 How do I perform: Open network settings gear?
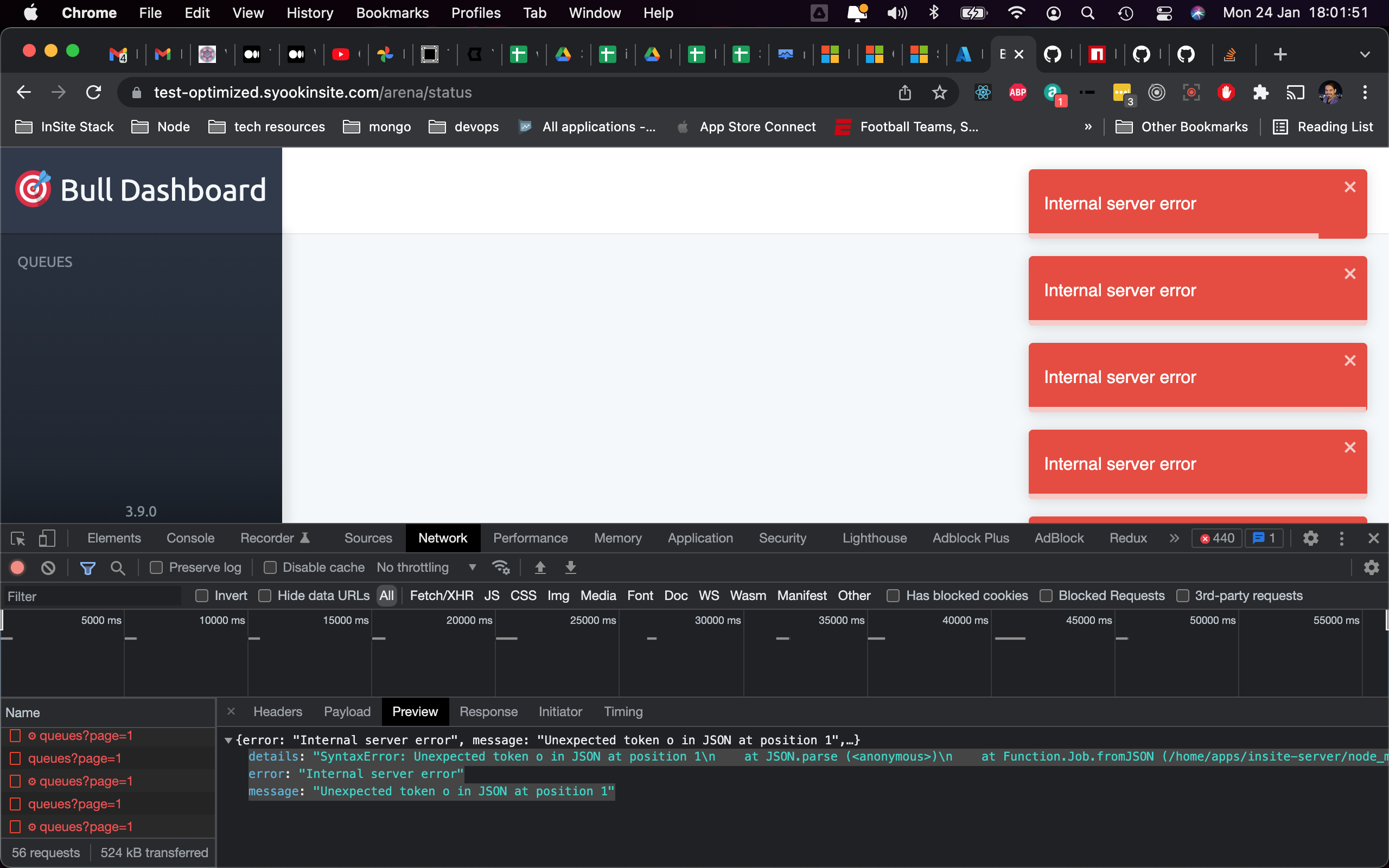tap(1371, 567)
